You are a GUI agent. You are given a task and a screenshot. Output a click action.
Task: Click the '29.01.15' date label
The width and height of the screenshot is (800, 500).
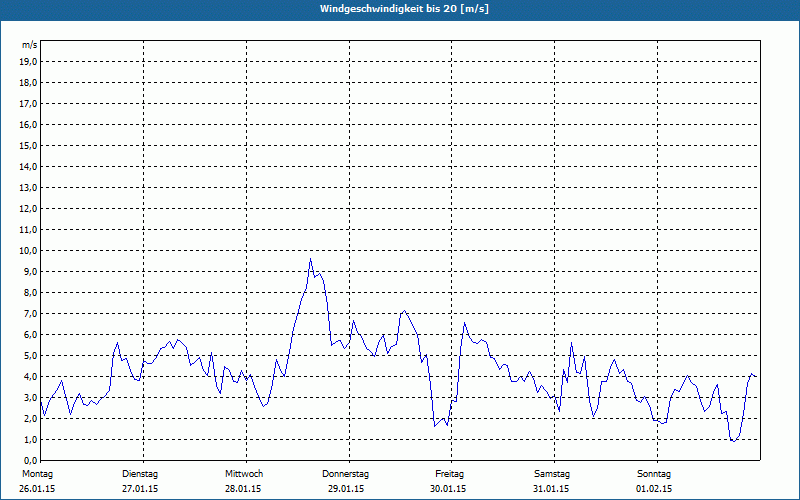coord(346,489)
